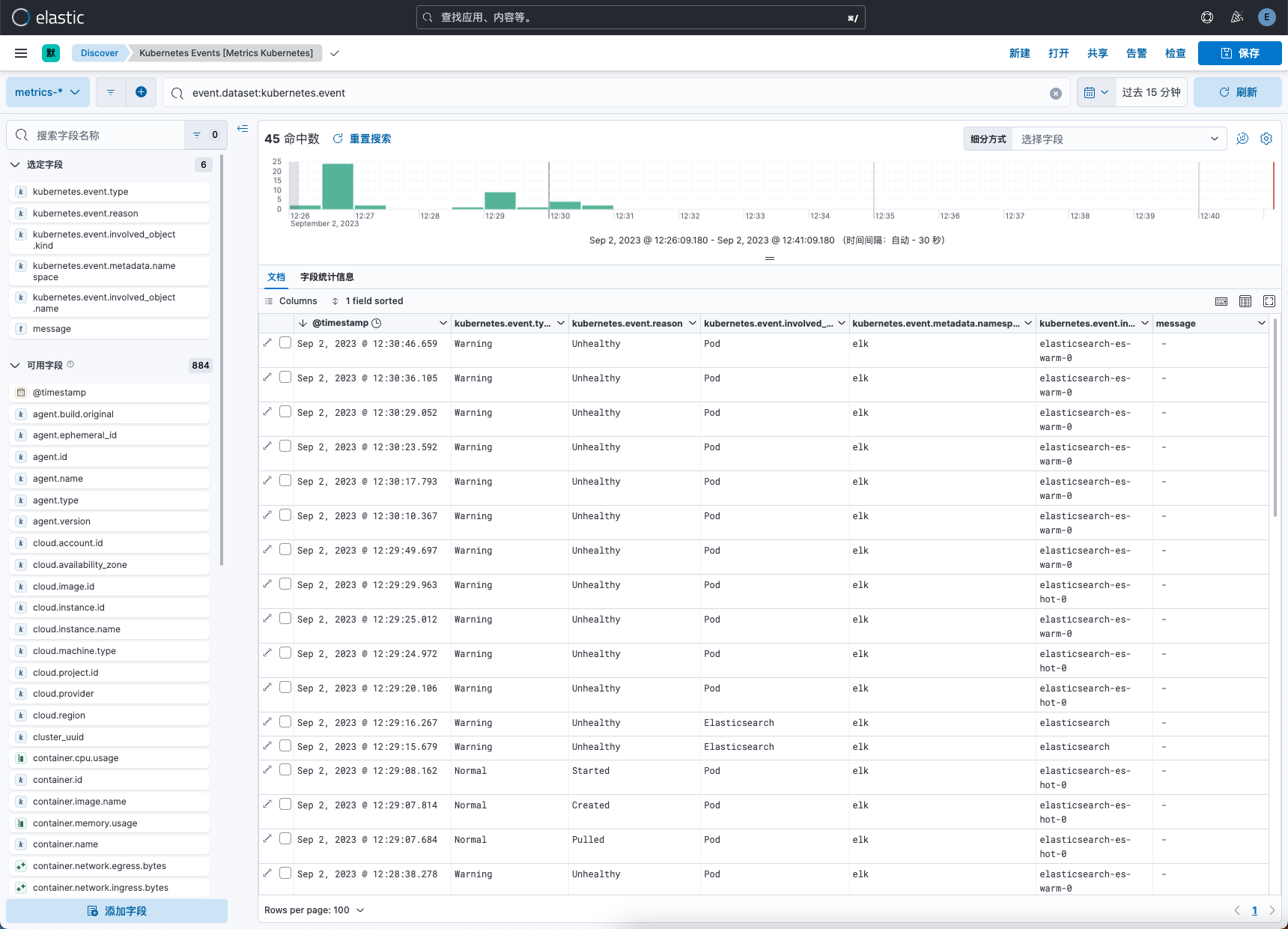Open the metrics-* data view dropdown
Screen dimensions: 1288x929
pyautogui.click(x=48, y=92)
